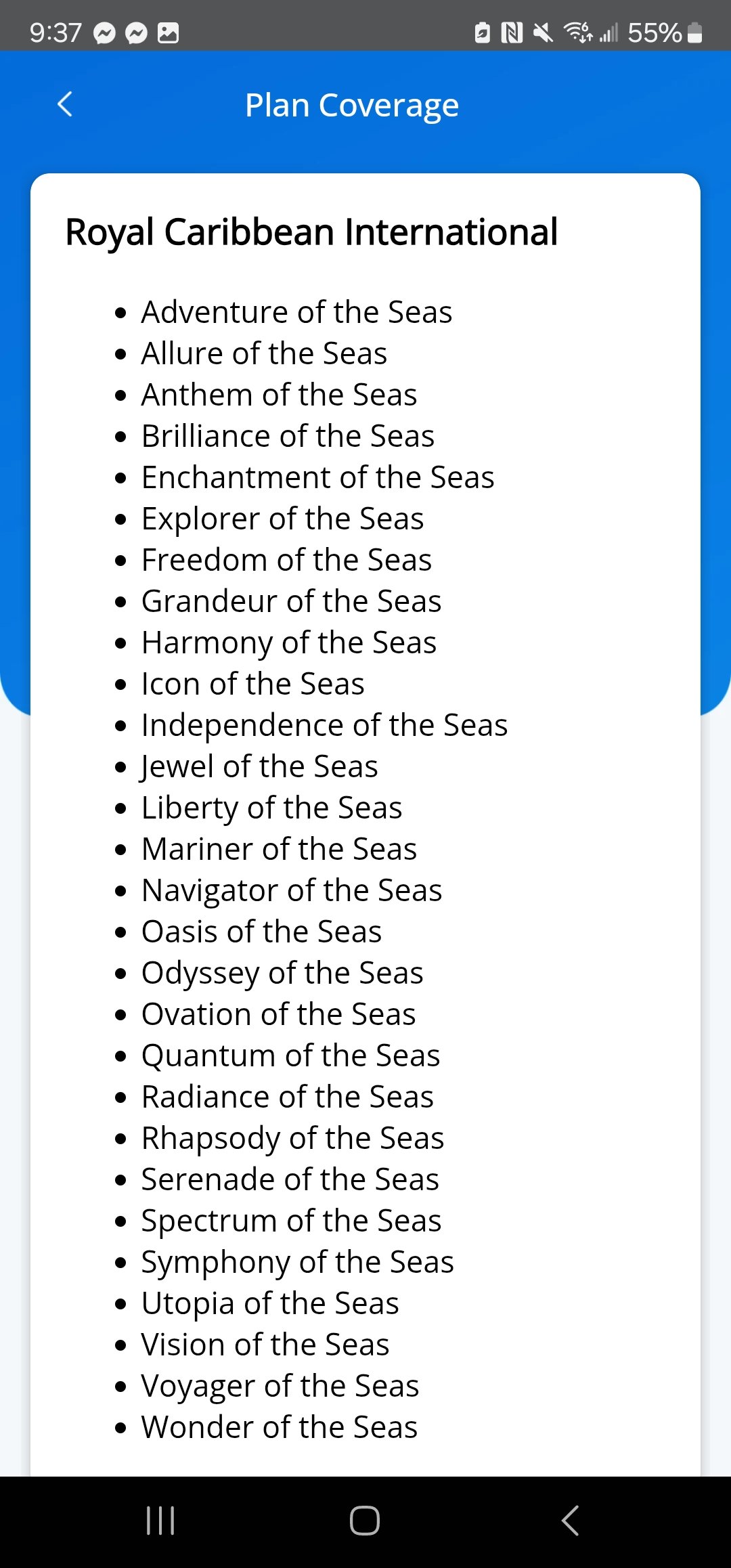This screenshot has width=731, height=1568.
Task: Tap Enchantment of the Seas entry
Action: coord(317,477)
